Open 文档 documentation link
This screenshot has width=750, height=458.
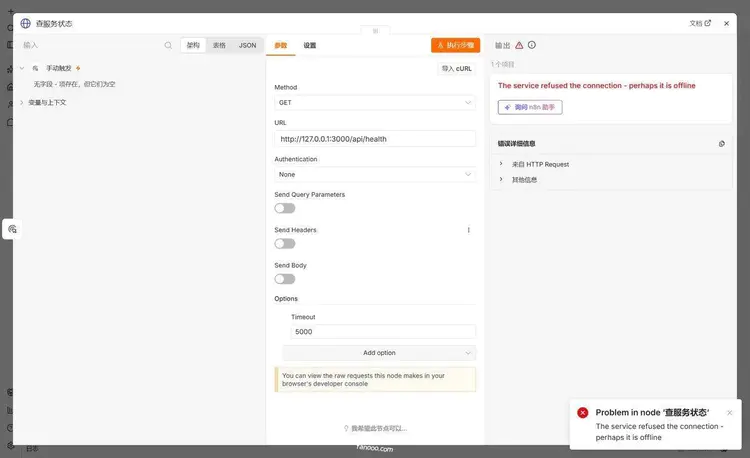click(x=700, y=23)
